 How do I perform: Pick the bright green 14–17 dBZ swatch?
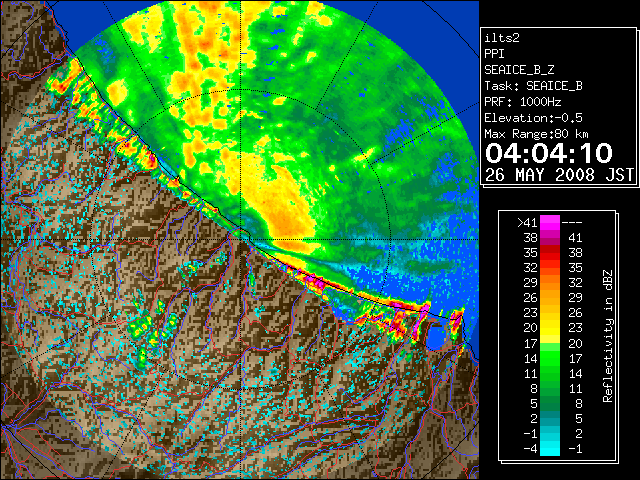point(550,358)
